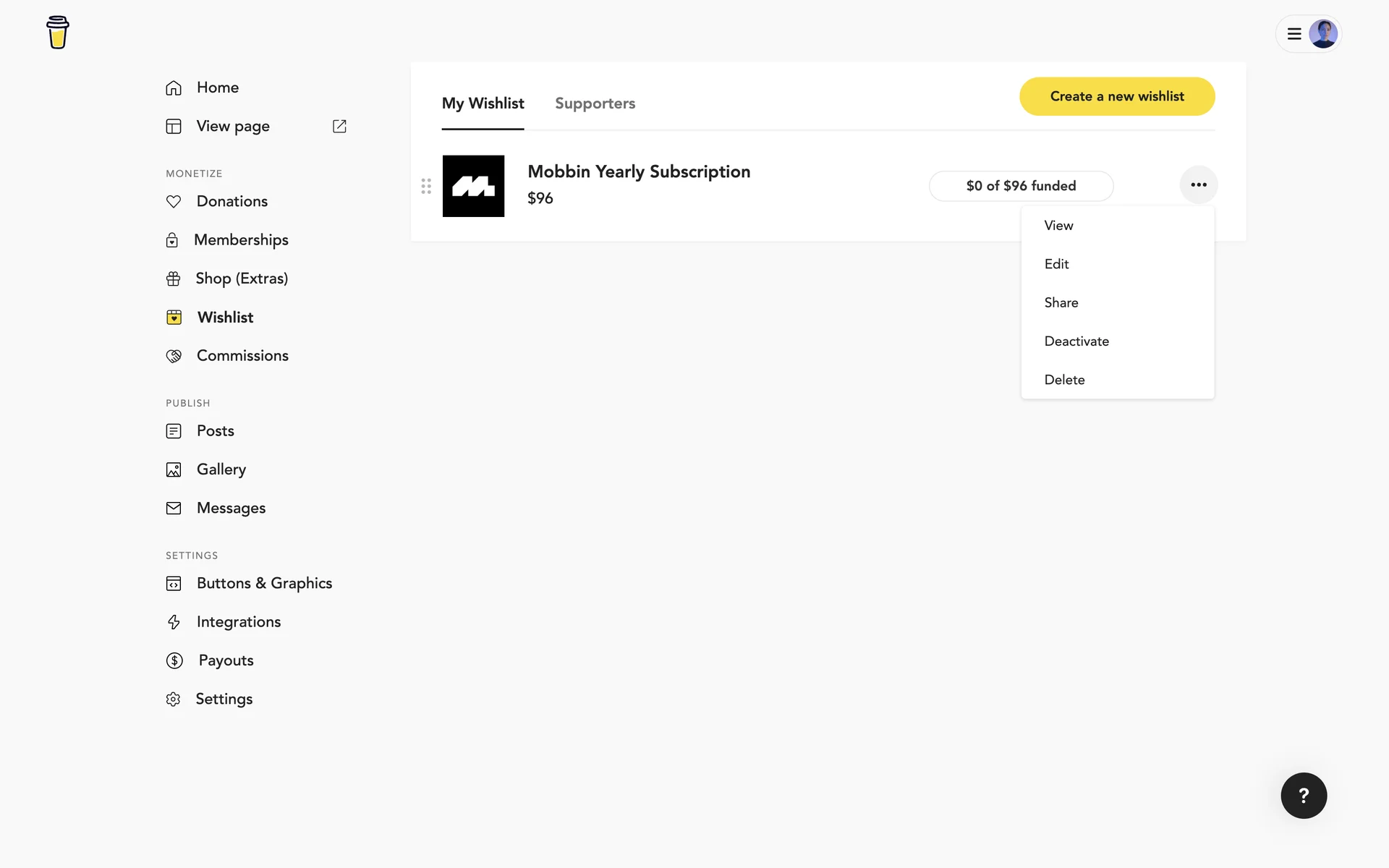Open the Donations heart icon in sidebar
1389x868 pixels.
[174, 201]
